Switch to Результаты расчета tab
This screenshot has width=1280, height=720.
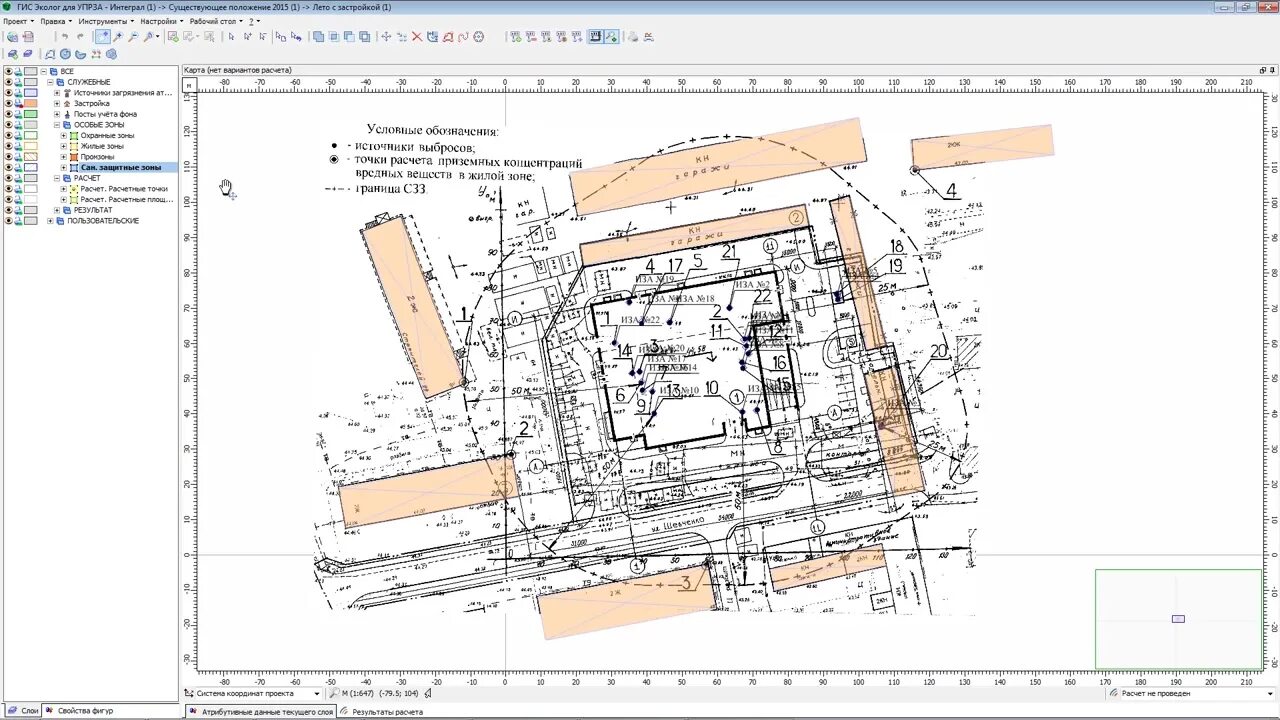pyautogui.click(x=381, y=712)
